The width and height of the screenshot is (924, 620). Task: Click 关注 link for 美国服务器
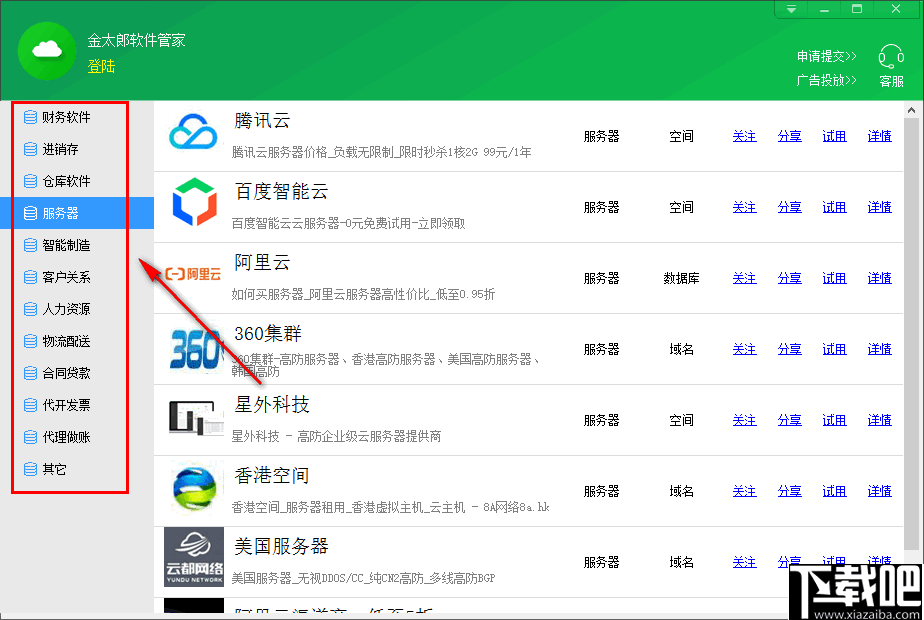tap(744, 562)
